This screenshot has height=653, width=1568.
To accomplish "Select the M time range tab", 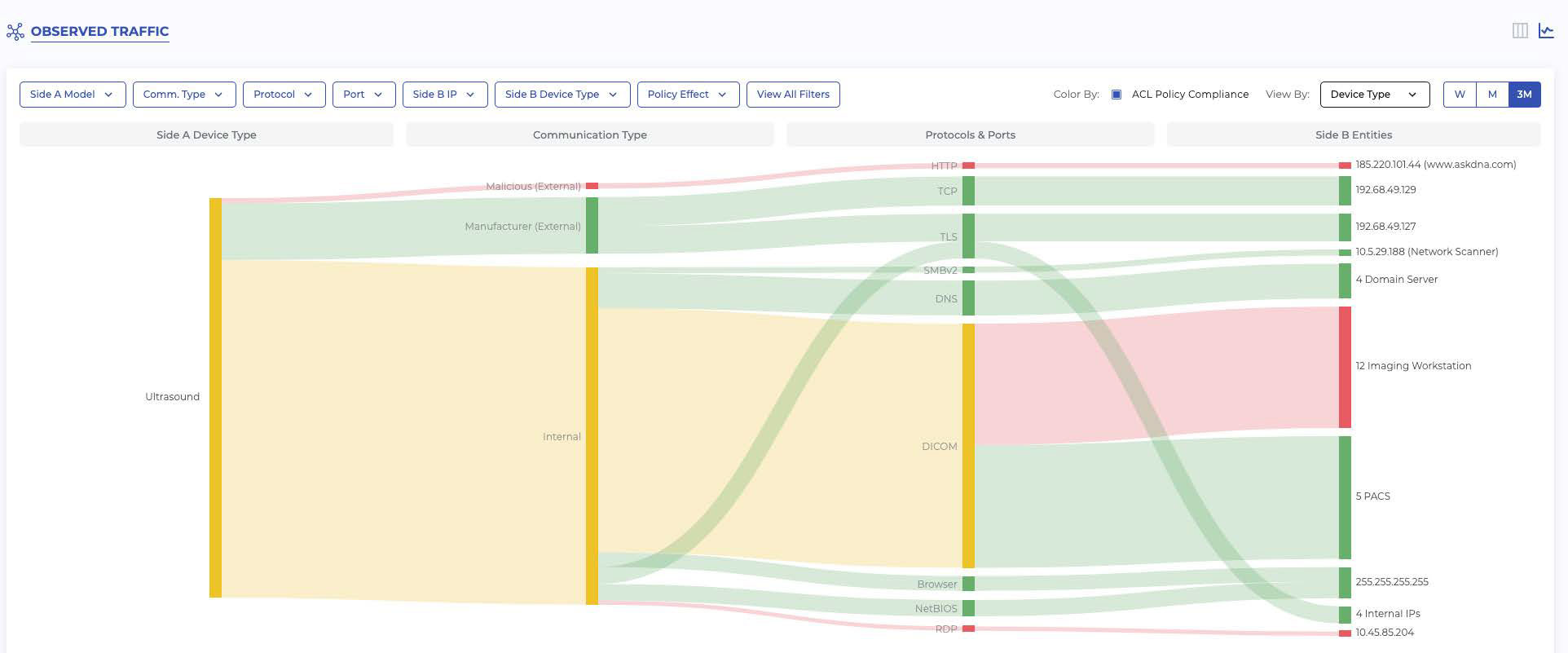I will point(1492,95).
